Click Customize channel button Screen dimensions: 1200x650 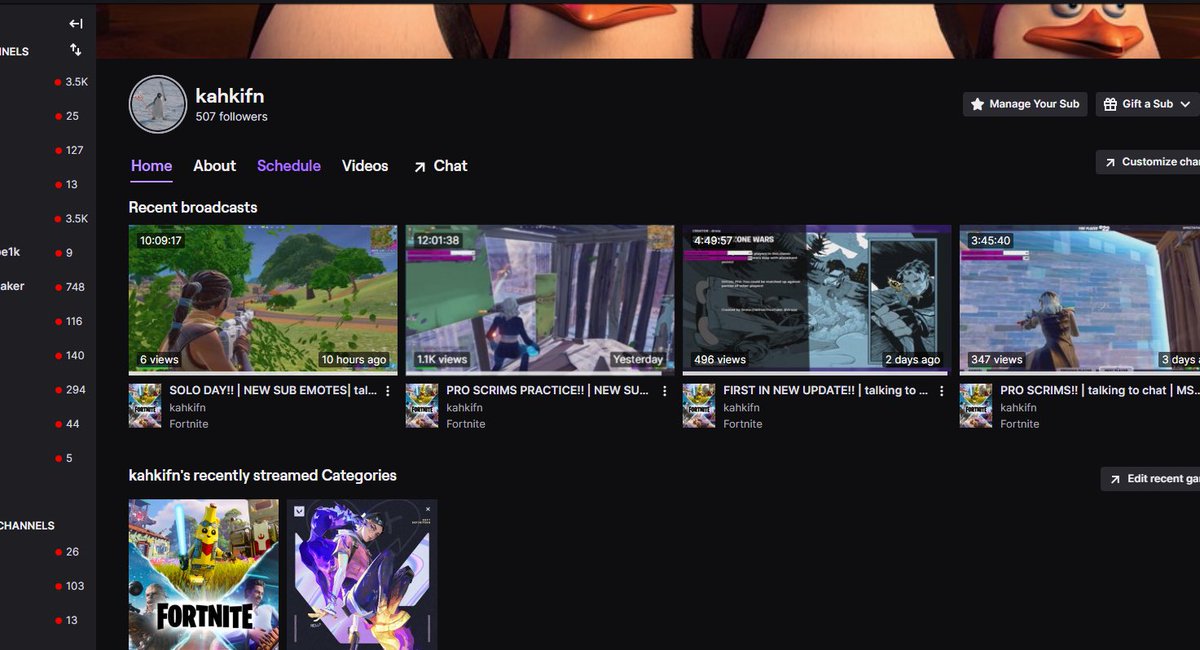(1148, 162)
